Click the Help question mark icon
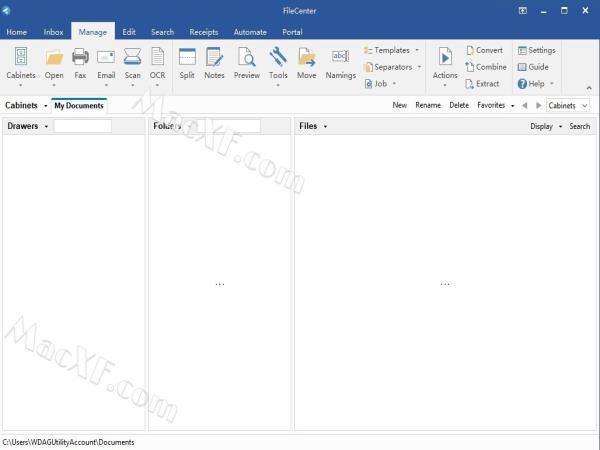 522,84
